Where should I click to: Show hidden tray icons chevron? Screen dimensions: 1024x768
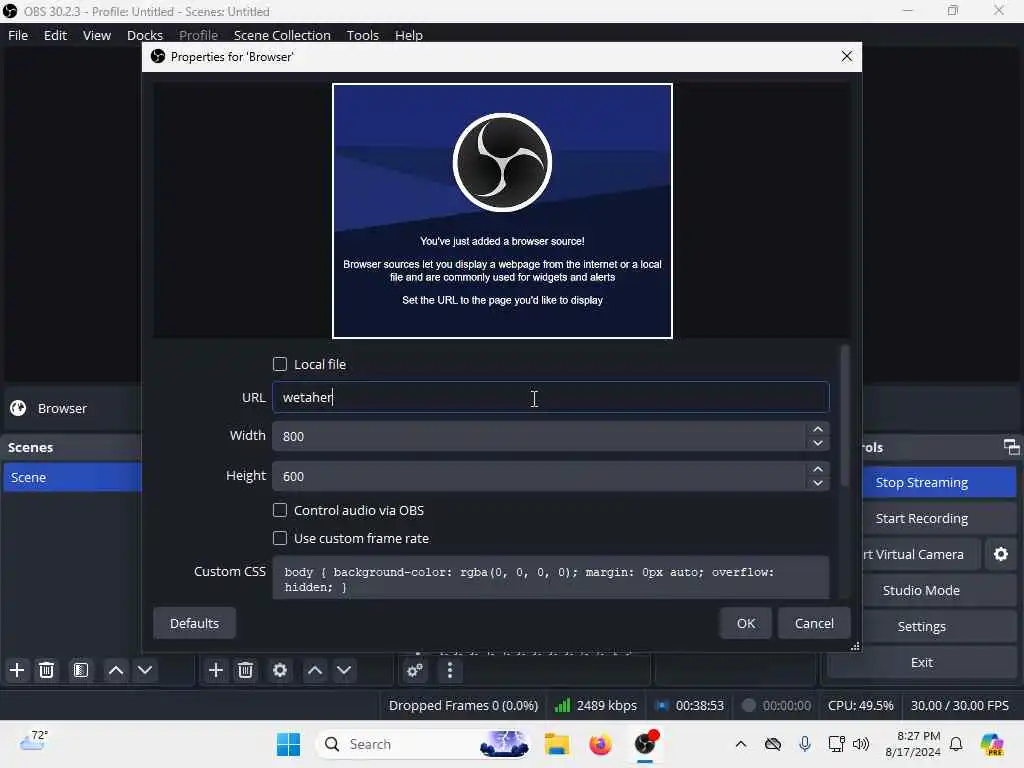click(x=741, y=744)
